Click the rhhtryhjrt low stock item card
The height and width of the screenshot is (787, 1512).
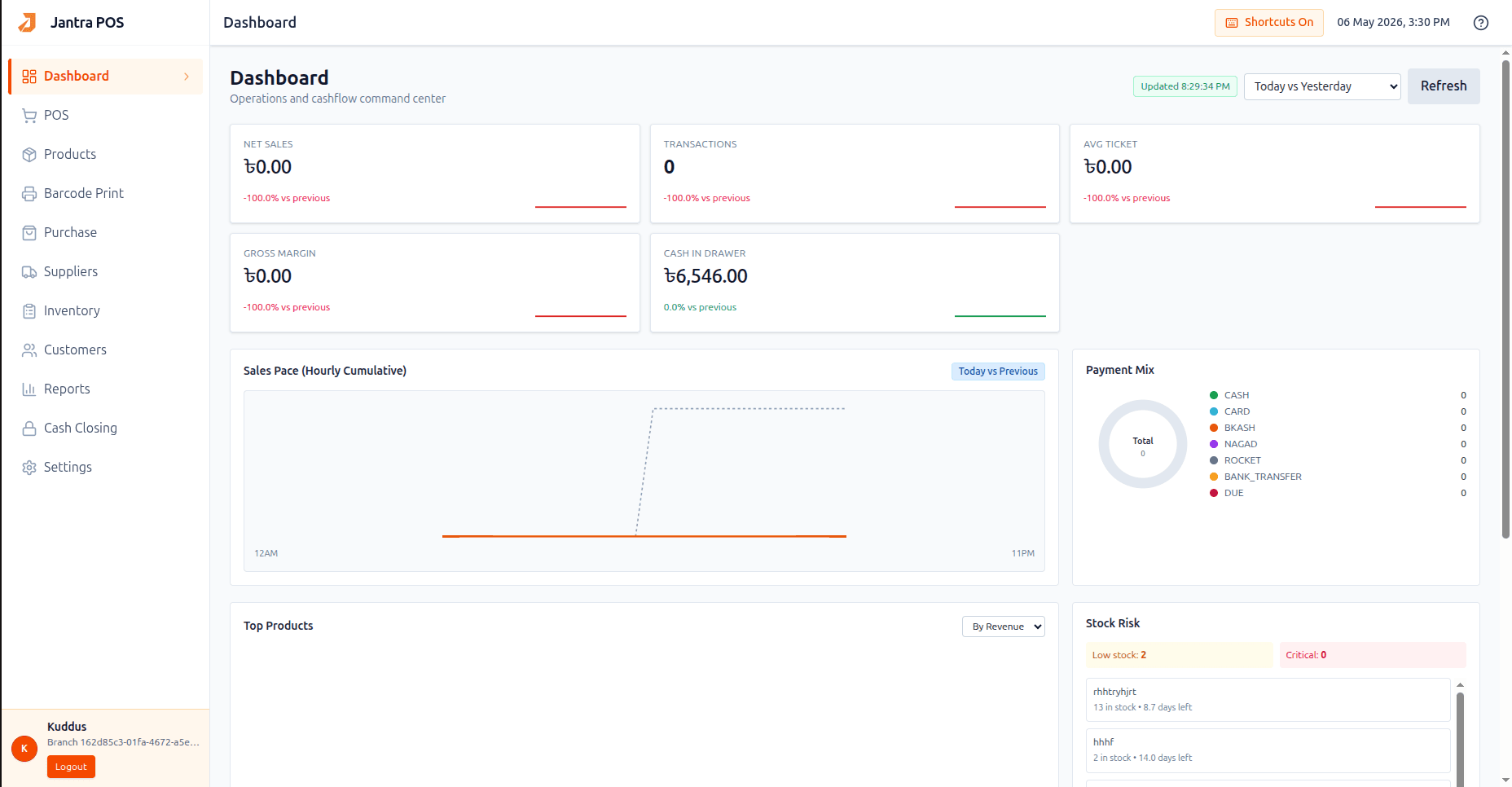(x=1268, y=700)
